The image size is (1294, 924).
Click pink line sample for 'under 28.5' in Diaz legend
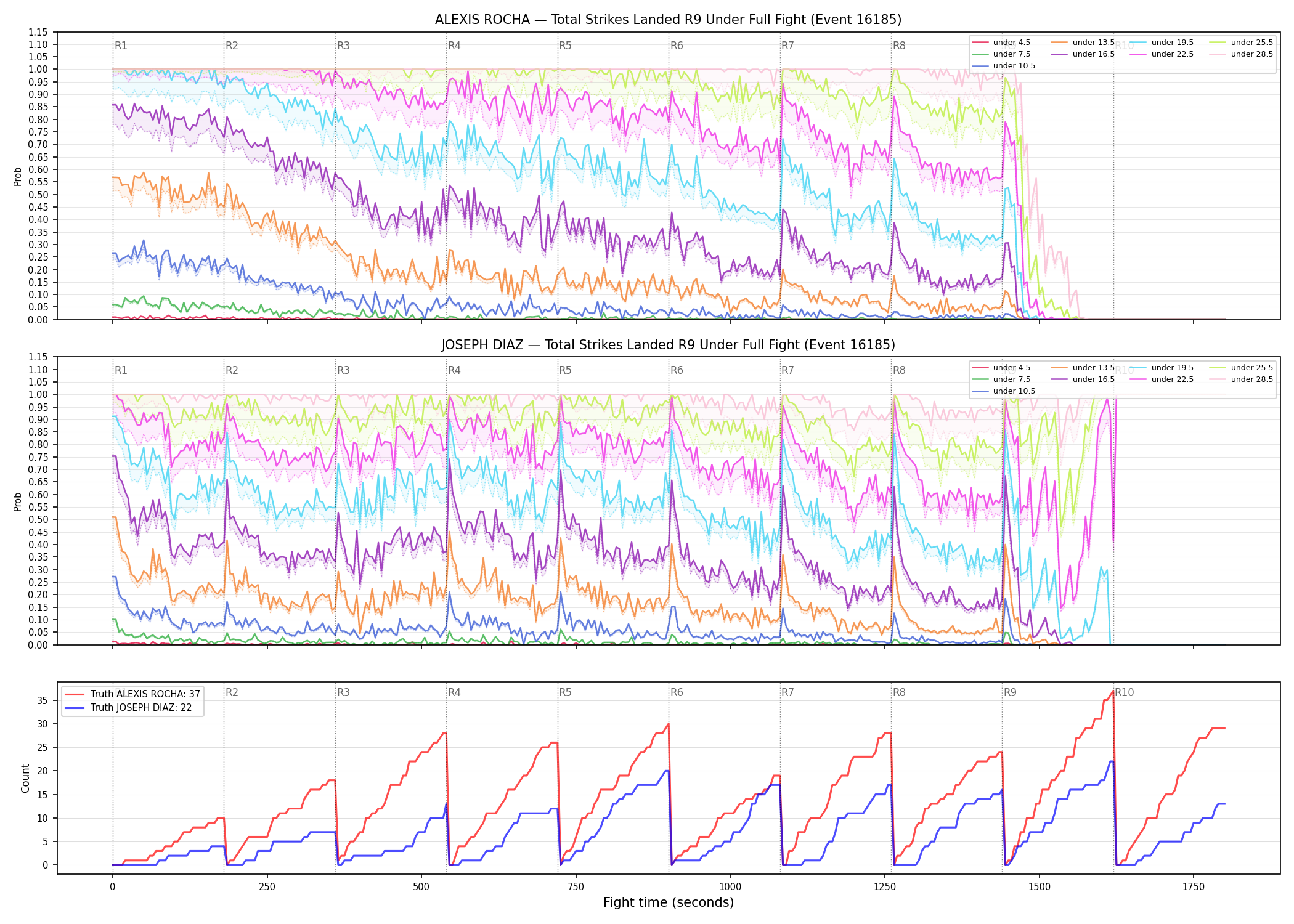tap(1218, 379)
